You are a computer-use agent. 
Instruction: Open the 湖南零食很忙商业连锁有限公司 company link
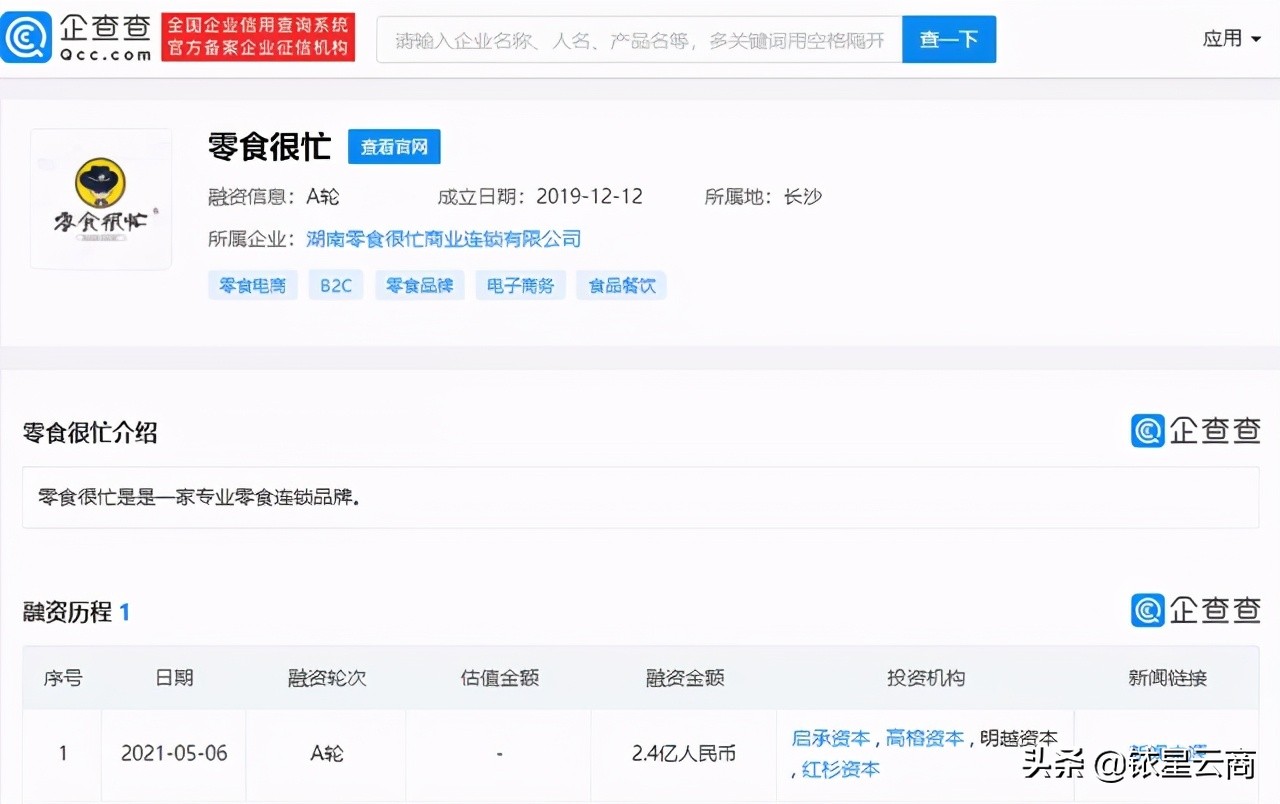pyautogui.click(x=443, y=239)
